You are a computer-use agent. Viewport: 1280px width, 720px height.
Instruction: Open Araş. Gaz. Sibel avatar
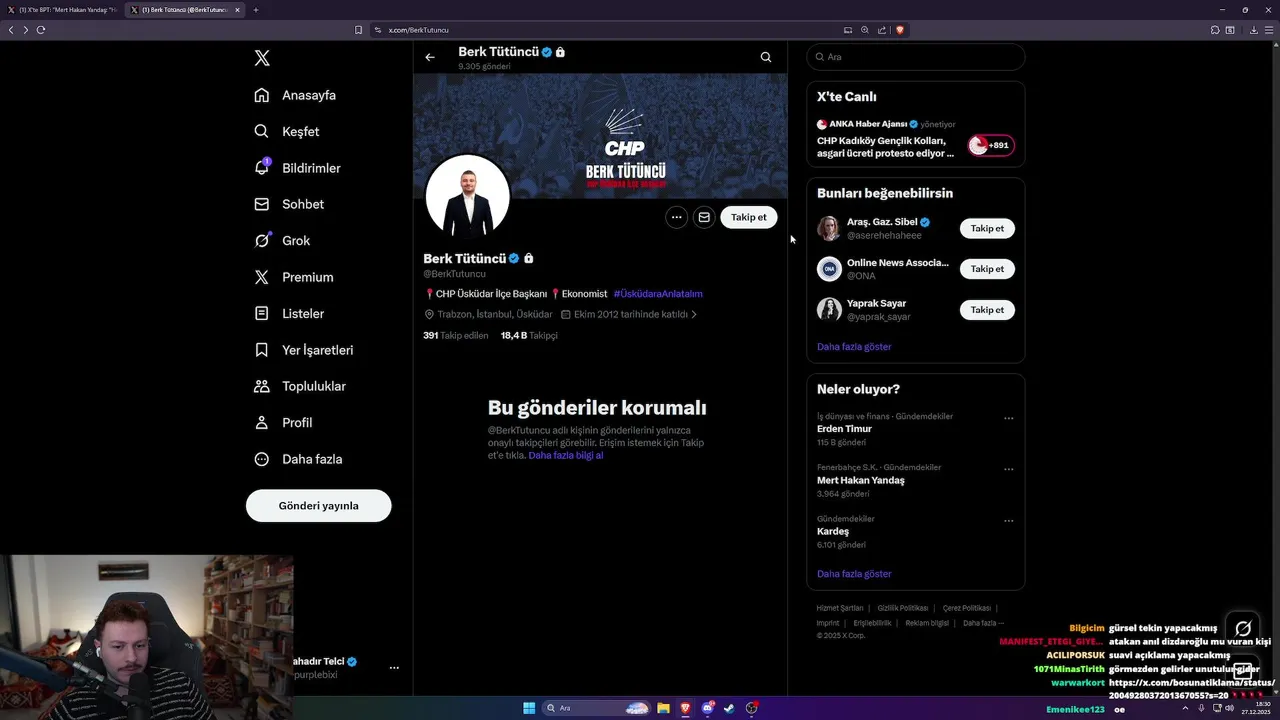[x=829, y=228]
